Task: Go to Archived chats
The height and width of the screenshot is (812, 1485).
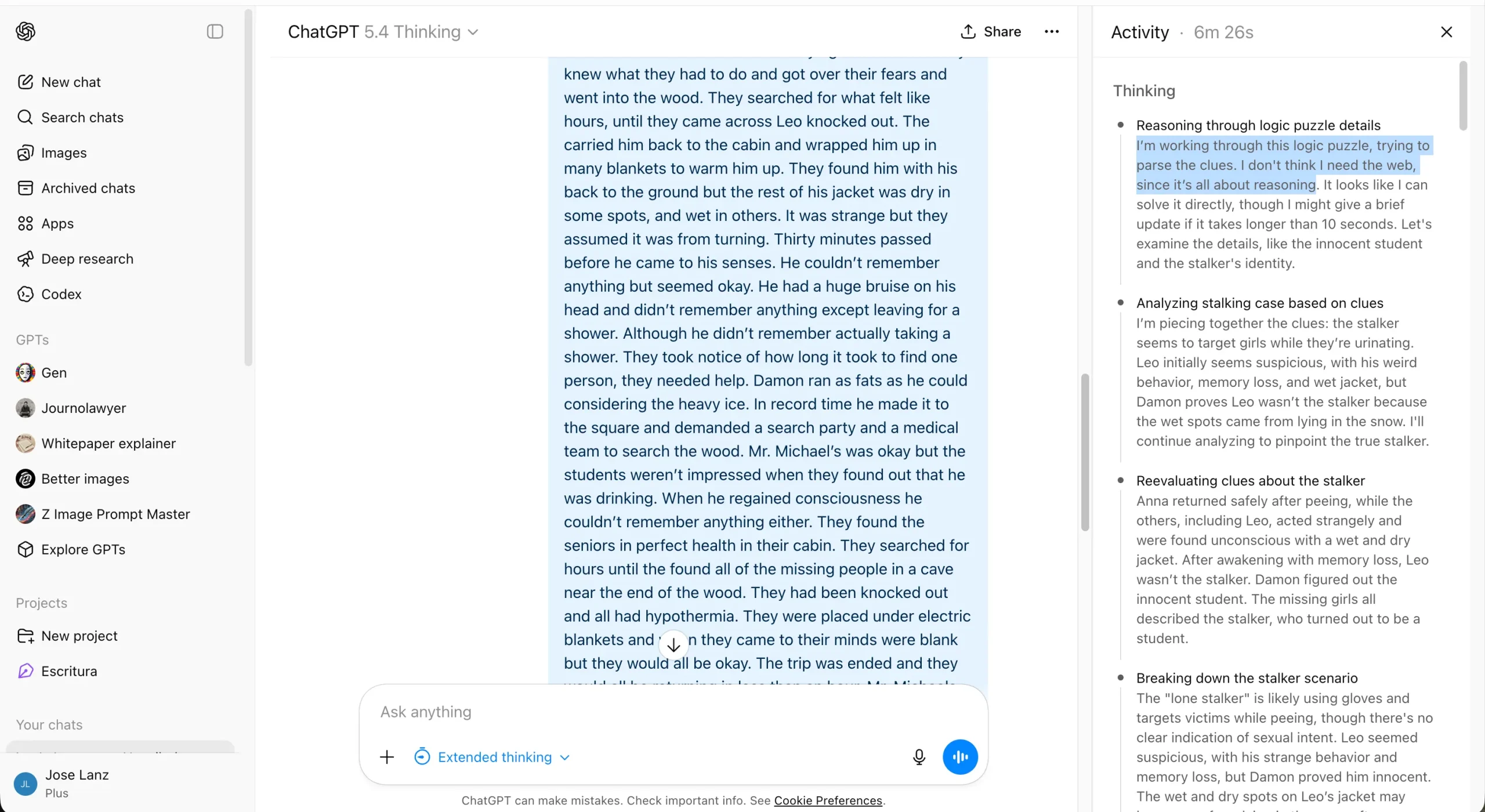Action: (88, 188)
